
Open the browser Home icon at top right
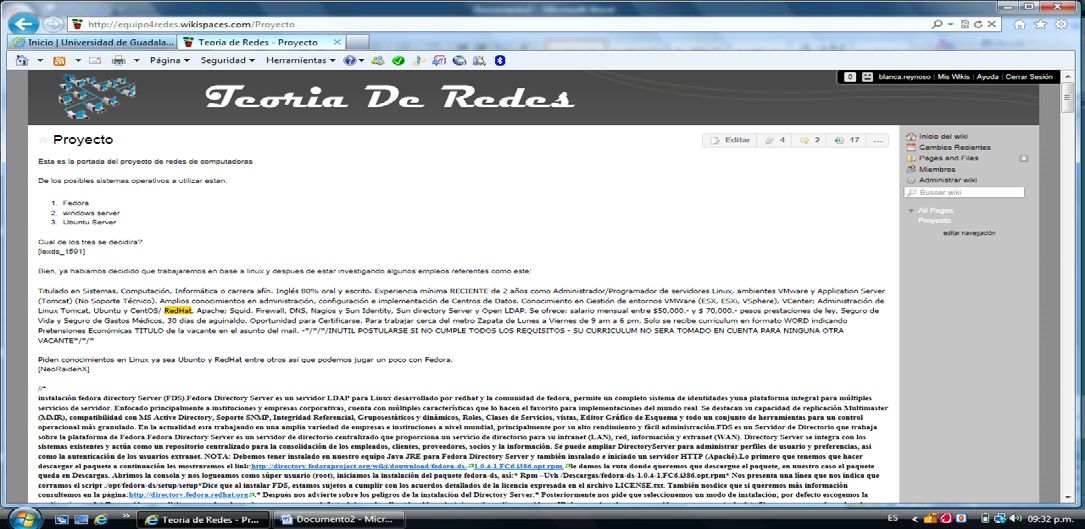click(1019, 24)
